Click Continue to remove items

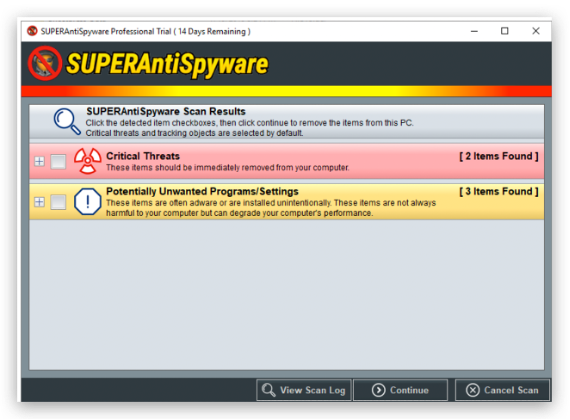[401, 390]
